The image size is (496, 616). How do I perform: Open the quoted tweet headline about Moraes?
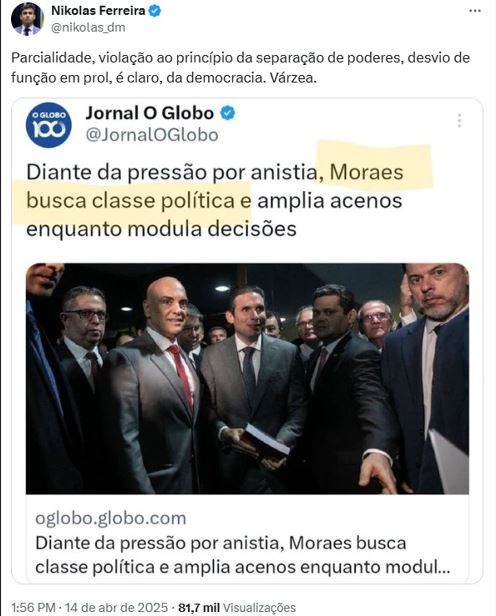click(215, 200)
